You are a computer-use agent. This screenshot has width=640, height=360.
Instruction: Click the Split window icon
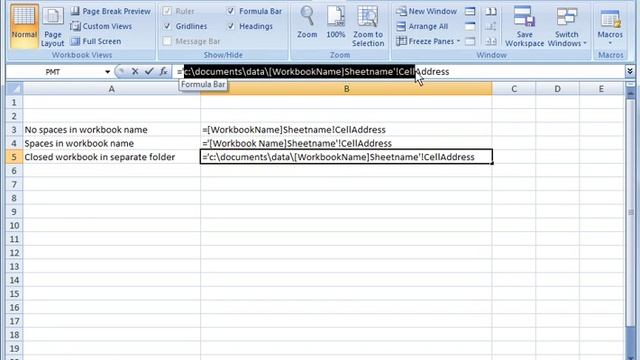point(470,11)
